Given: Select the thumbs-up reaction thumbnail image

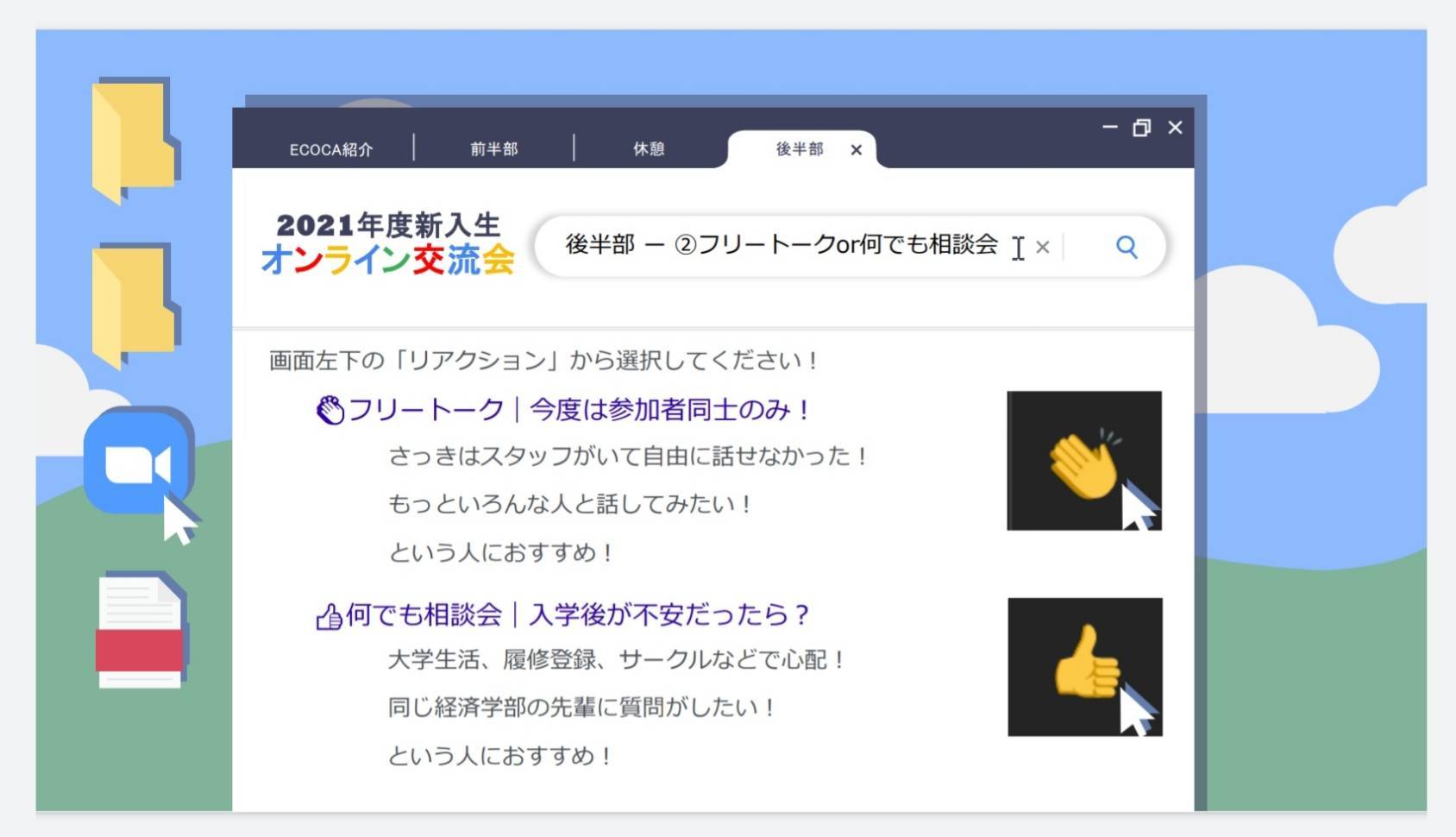Looking at the screenshot, I should click(1084, 667).
